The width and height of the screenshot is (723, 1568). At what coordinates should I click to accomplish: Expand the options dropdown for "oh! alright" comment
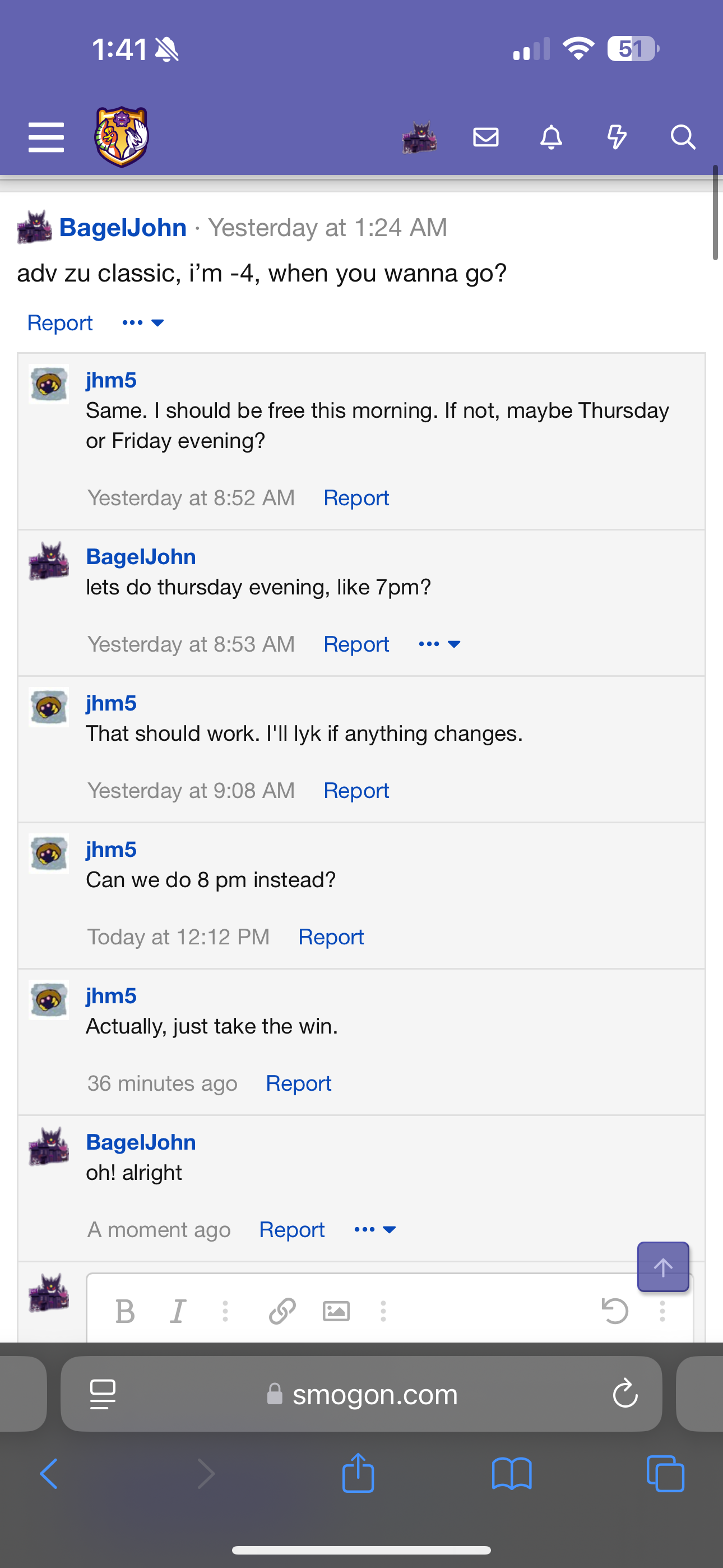pos(375,1230)
